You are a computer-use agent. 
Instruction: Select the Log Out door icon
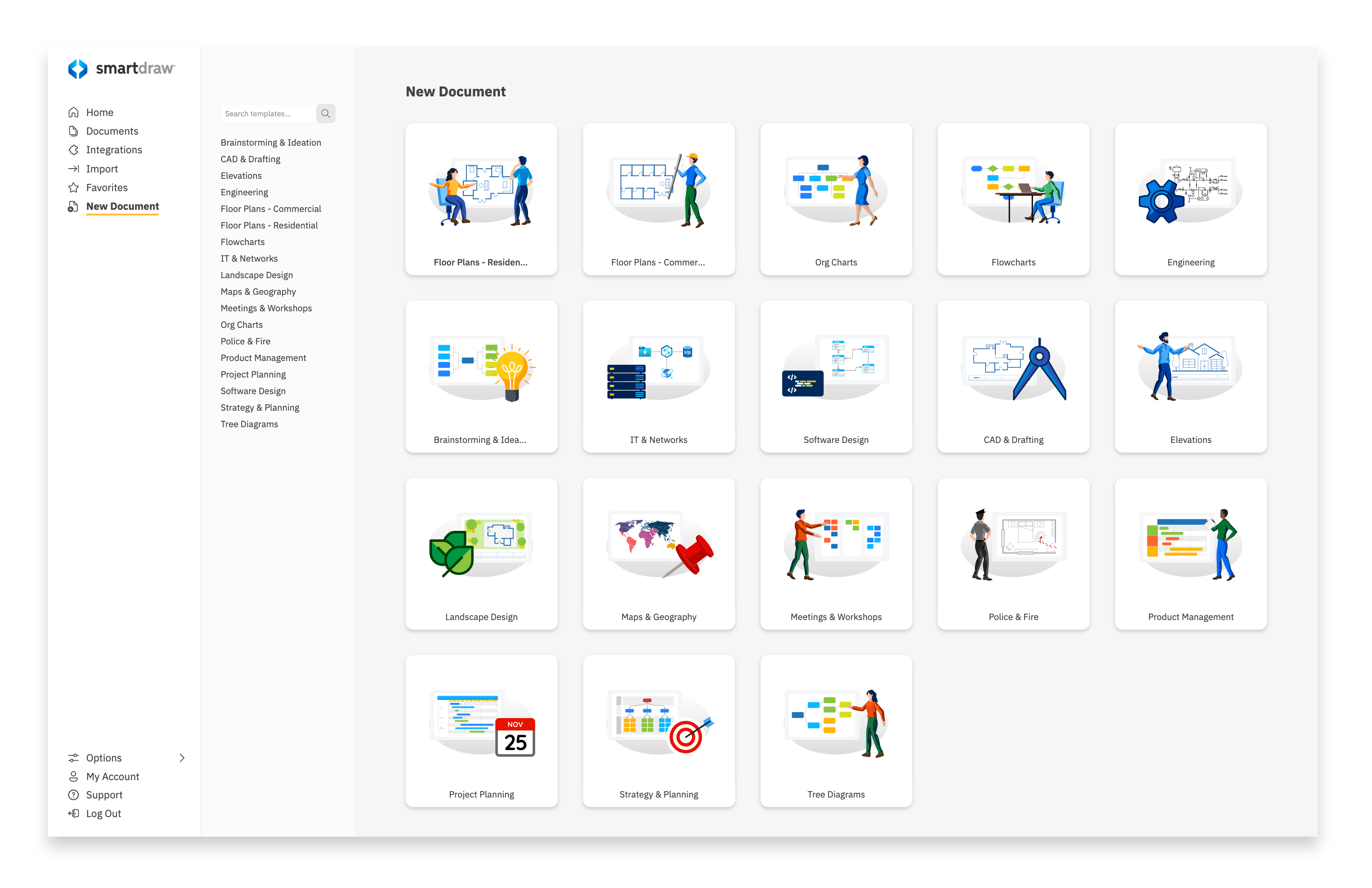pos(73,813)
